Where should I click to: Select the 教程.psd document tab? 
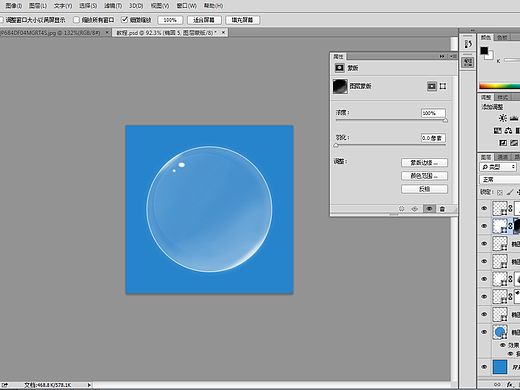(x=166, y=33)
